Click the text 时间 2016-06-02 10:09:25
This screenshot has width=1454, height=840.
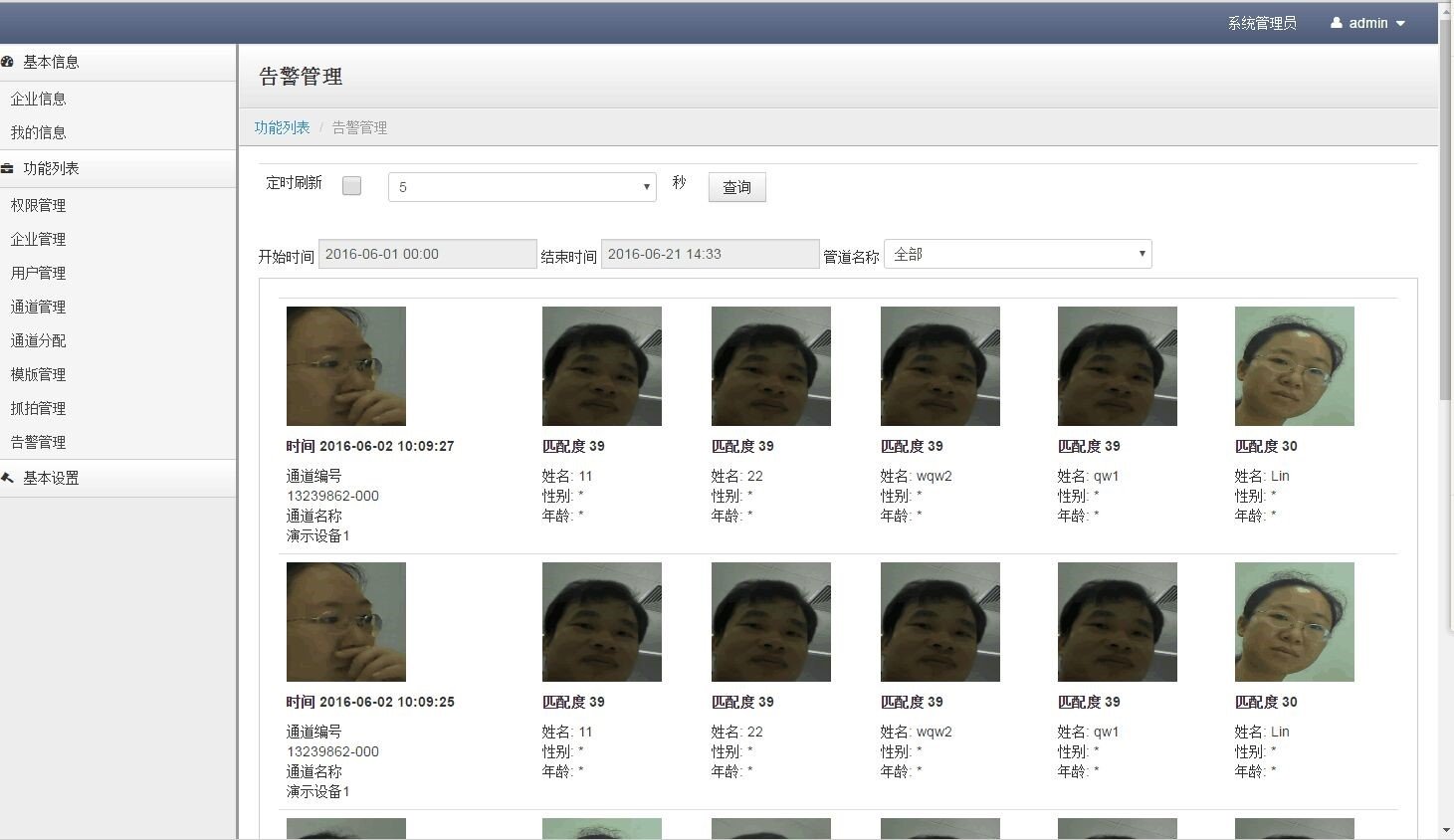(x=370, y=702)
